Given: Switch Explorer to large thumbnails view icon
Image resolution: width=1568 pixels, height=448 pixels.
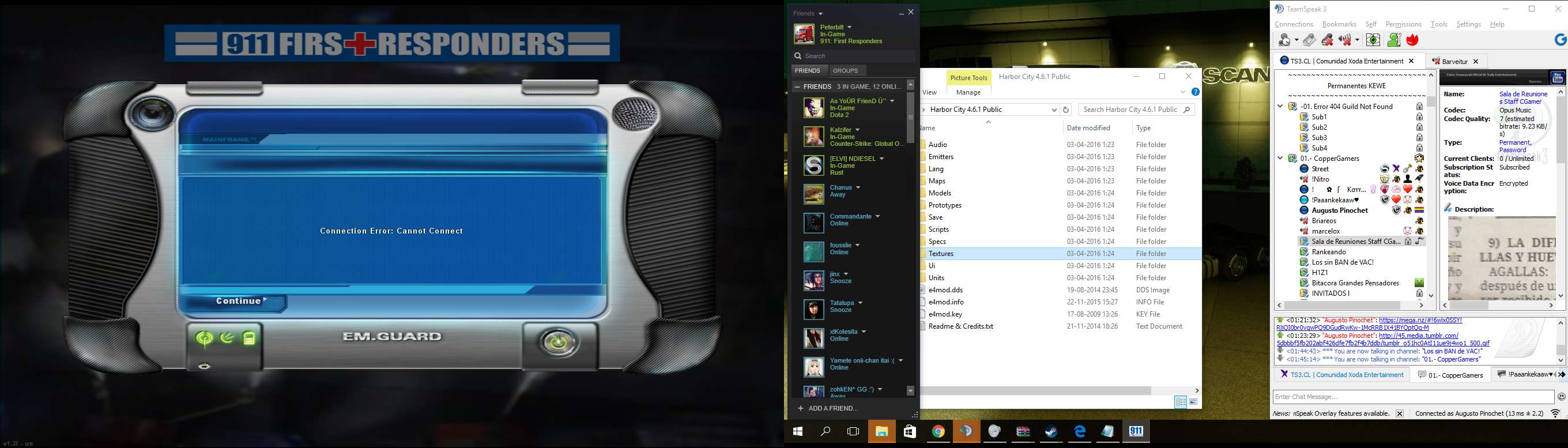Looking at the screenshot, I should coord(1194,402).
